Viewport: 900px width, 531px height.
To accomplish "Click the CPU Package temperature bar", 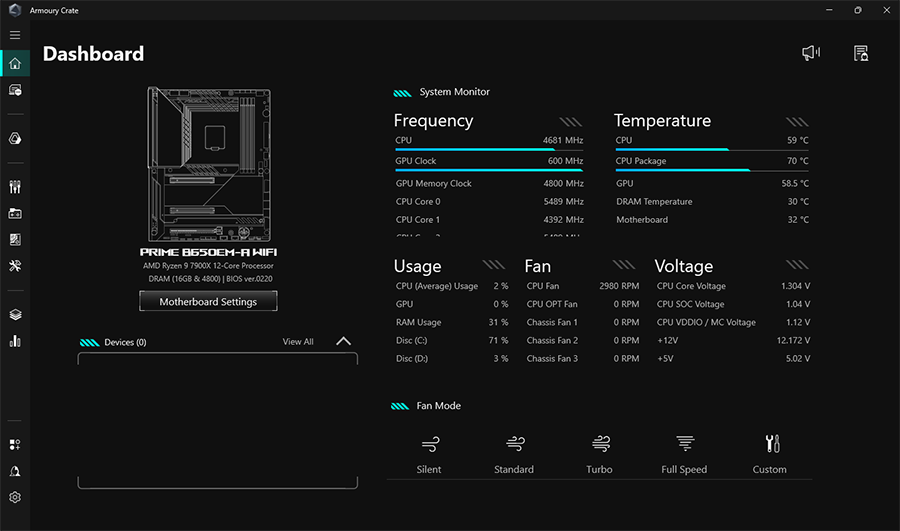I will pyautogui.click(x=712, y=170).
